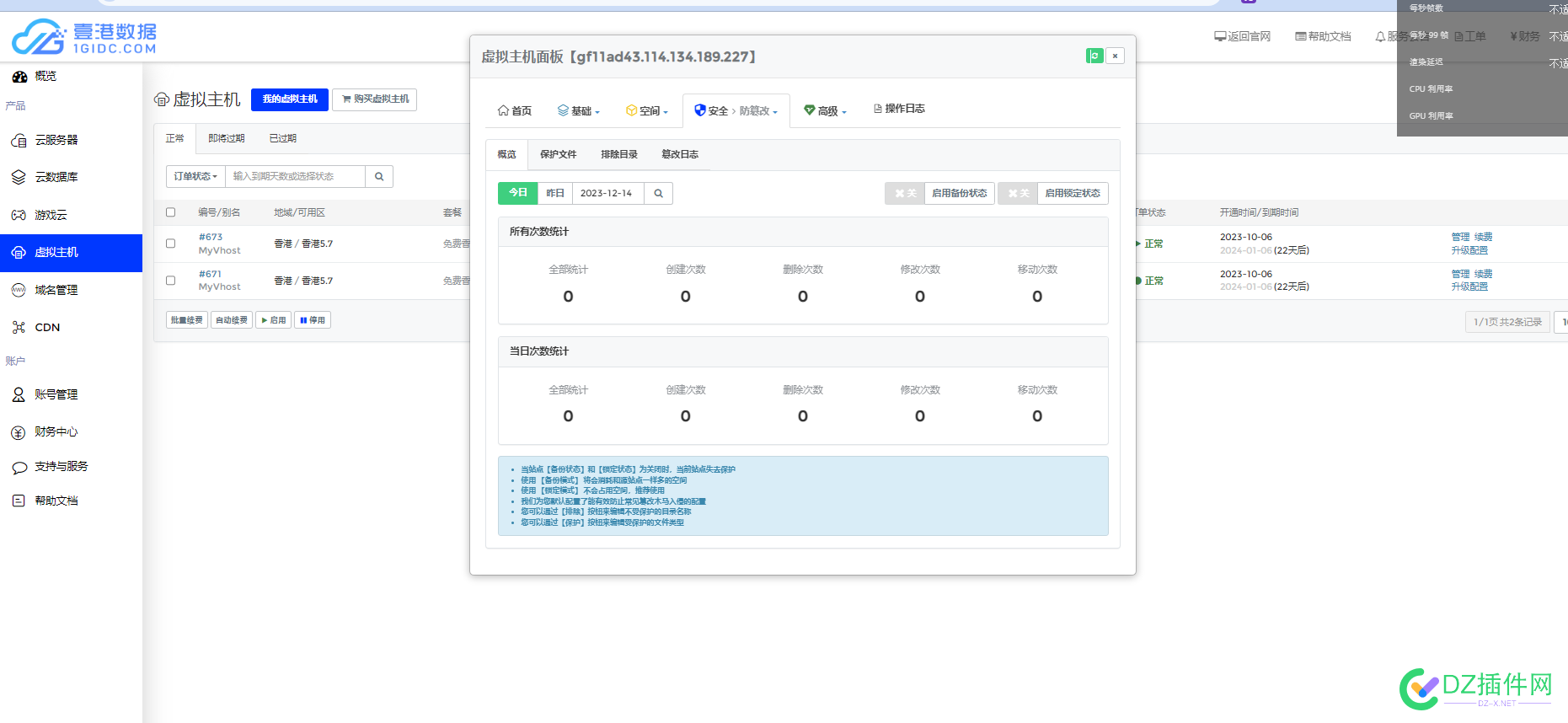Select 虚拟主机 in the sidebar
Image resolution: width=1568 pixels, height=723 pixels.
pos(71,252)
